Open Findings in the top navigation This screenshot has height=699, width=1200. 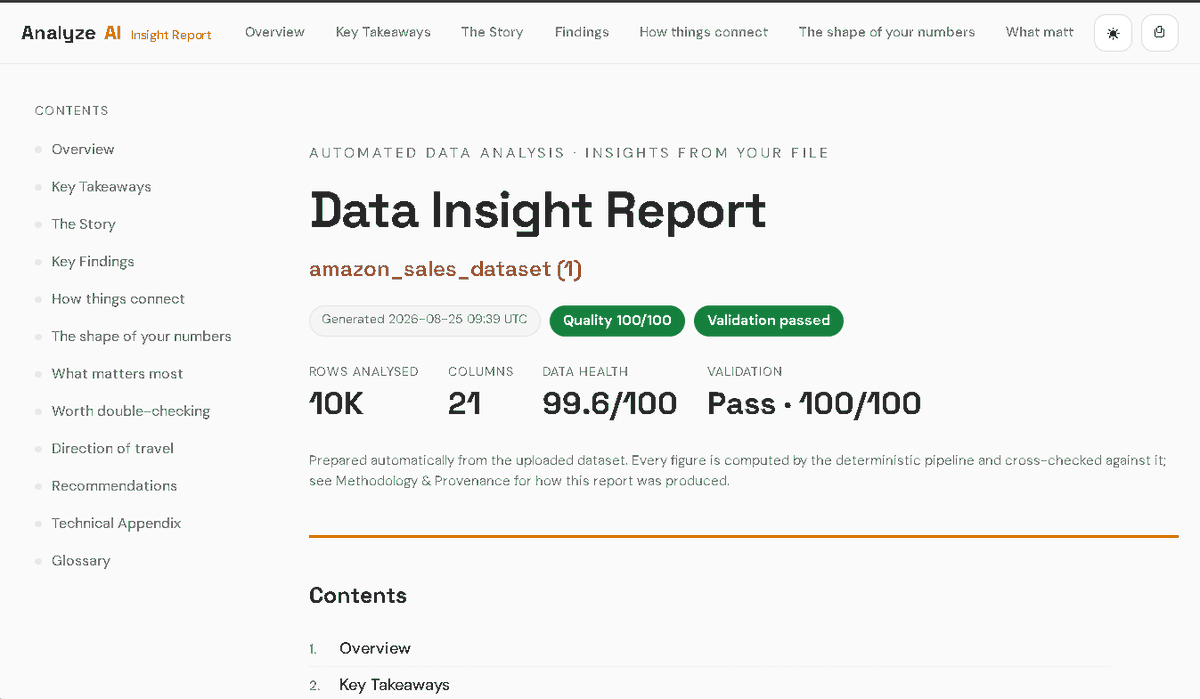(x=582, y=32)
